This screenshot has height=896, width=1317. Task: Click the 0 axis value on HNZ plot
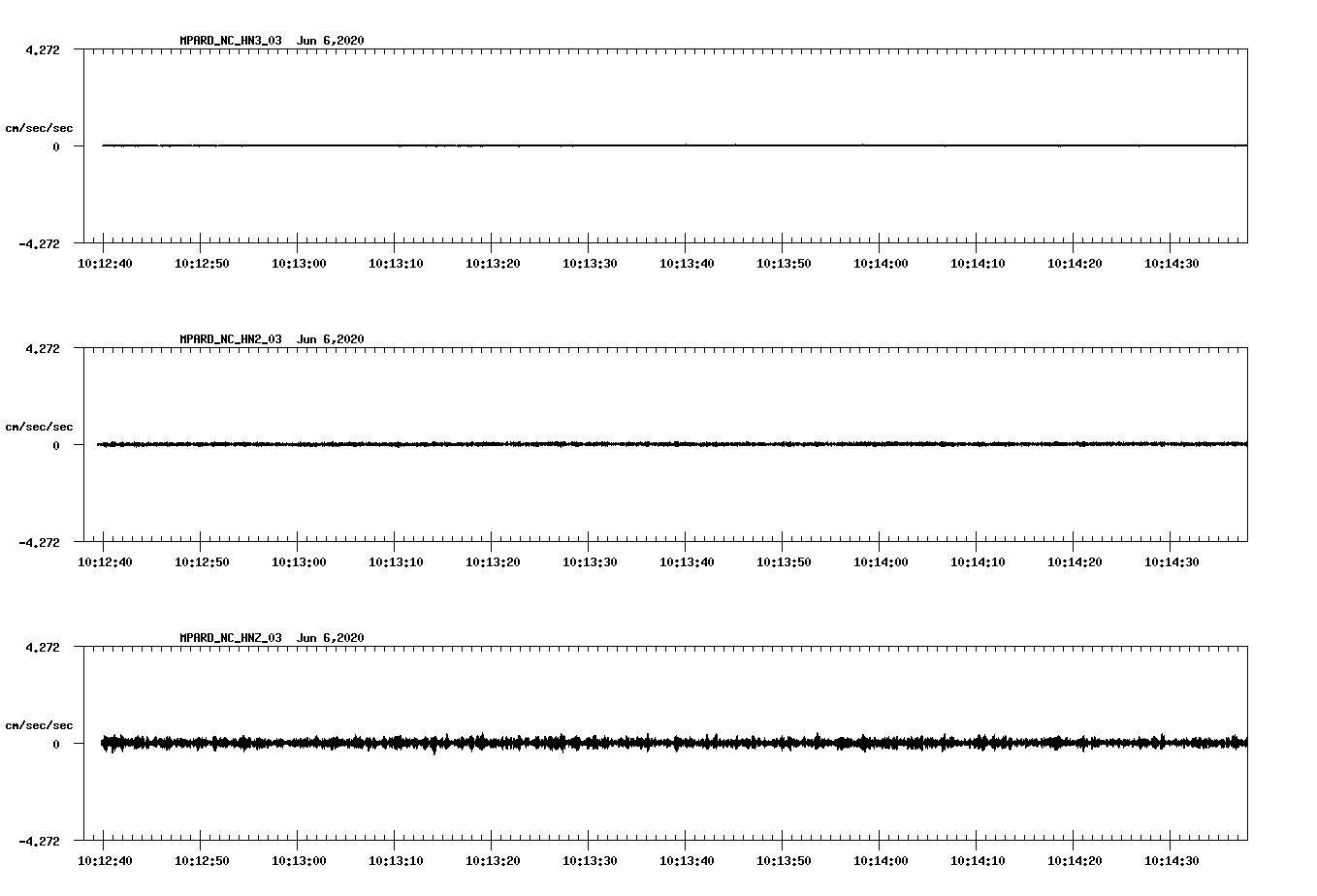coord(56,744)
